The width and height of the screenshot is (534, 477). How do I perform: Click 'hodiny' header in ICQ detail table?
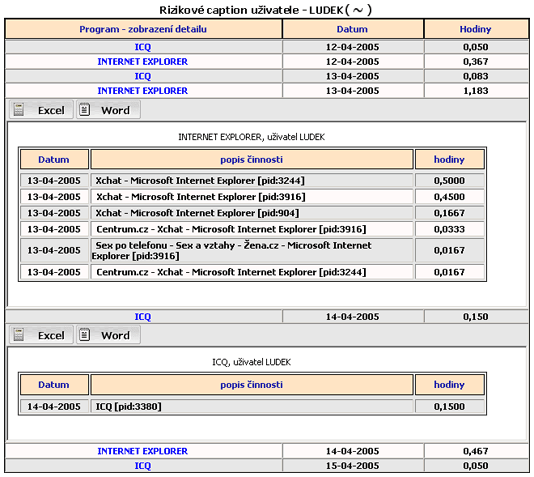pos(449,385)
